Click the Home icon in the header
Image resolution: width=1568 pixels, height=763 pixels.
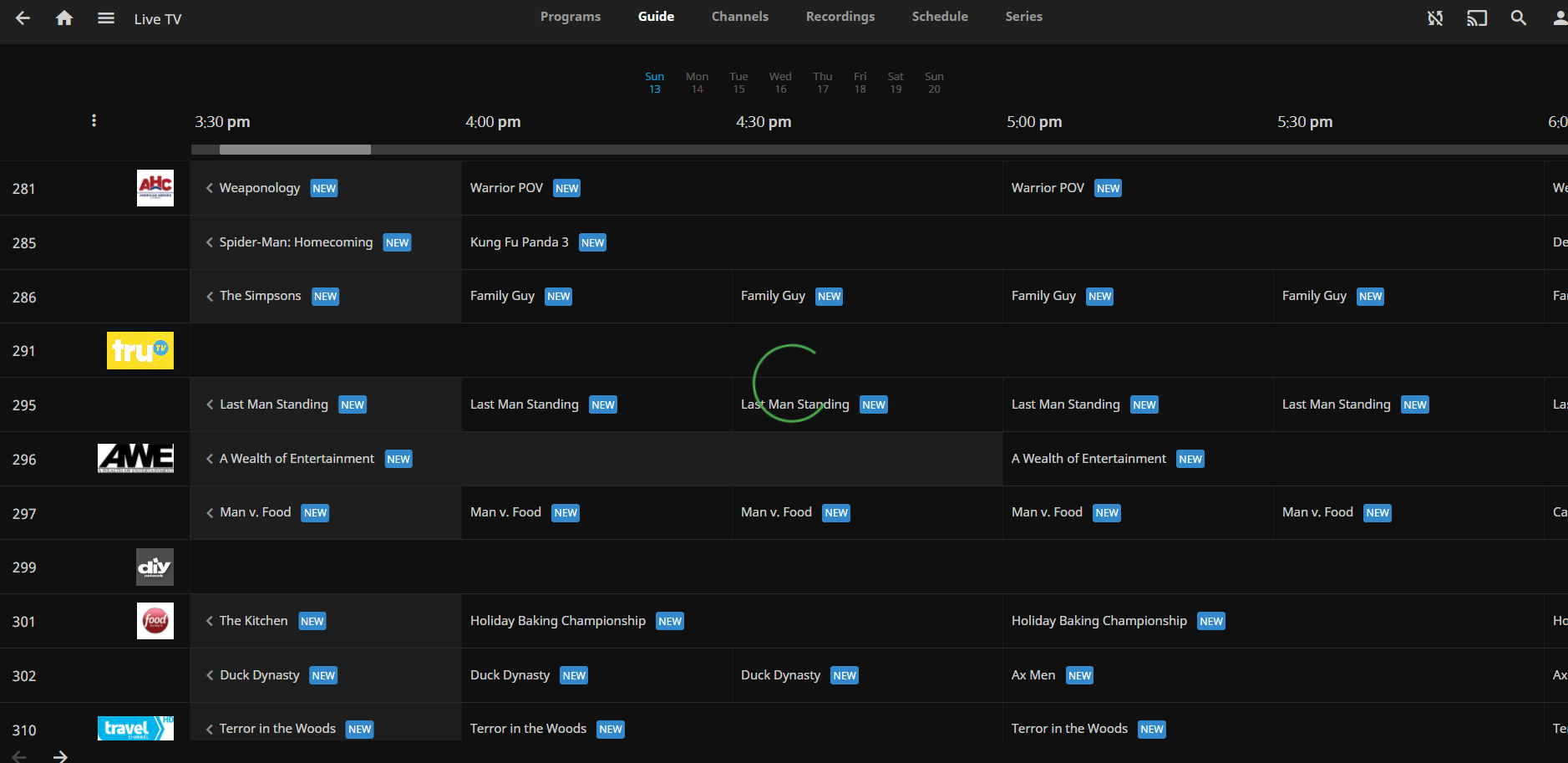click(64, 18)
